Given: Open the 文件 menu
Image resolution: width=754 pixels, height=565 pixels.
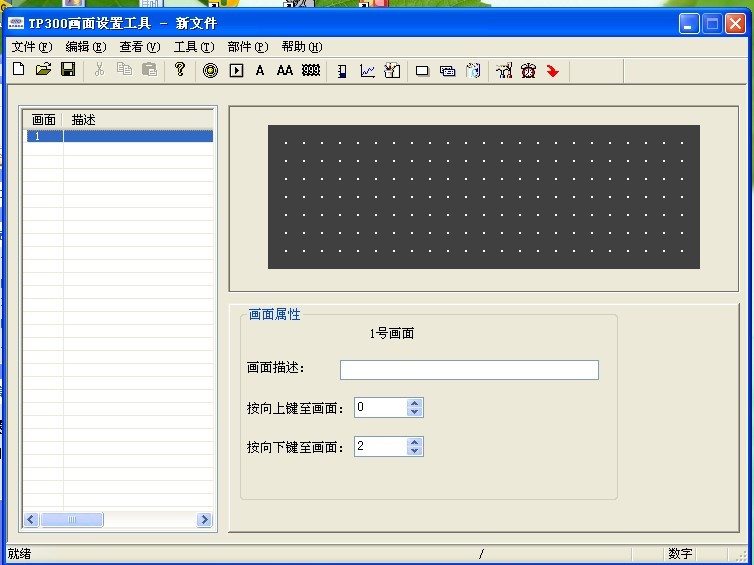Looking at the screenshot, I should 31,46.
